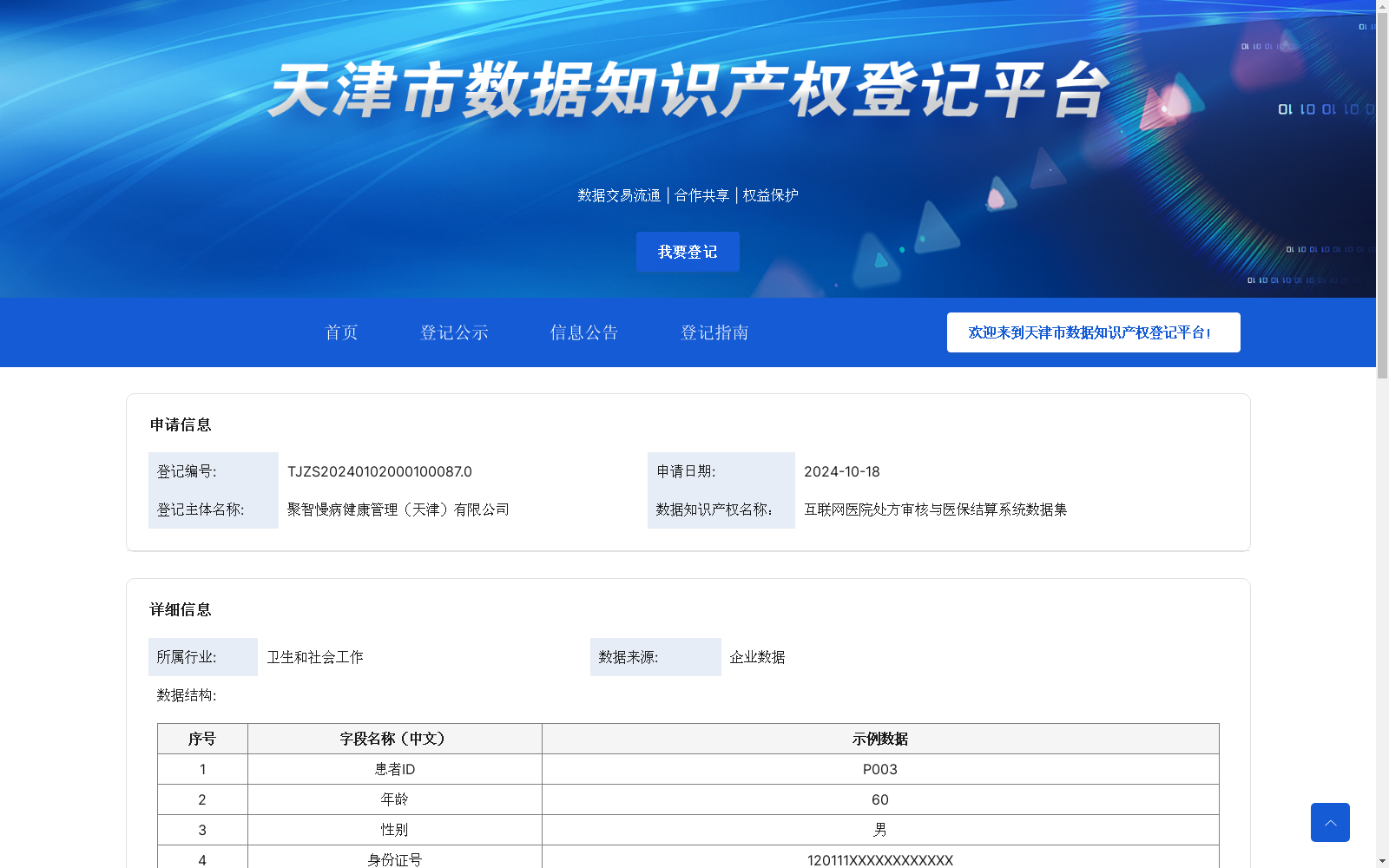Select registration number TJZS20240102000100087.0
Viewport: 1389px width, 868px height.
click(379, 471)
